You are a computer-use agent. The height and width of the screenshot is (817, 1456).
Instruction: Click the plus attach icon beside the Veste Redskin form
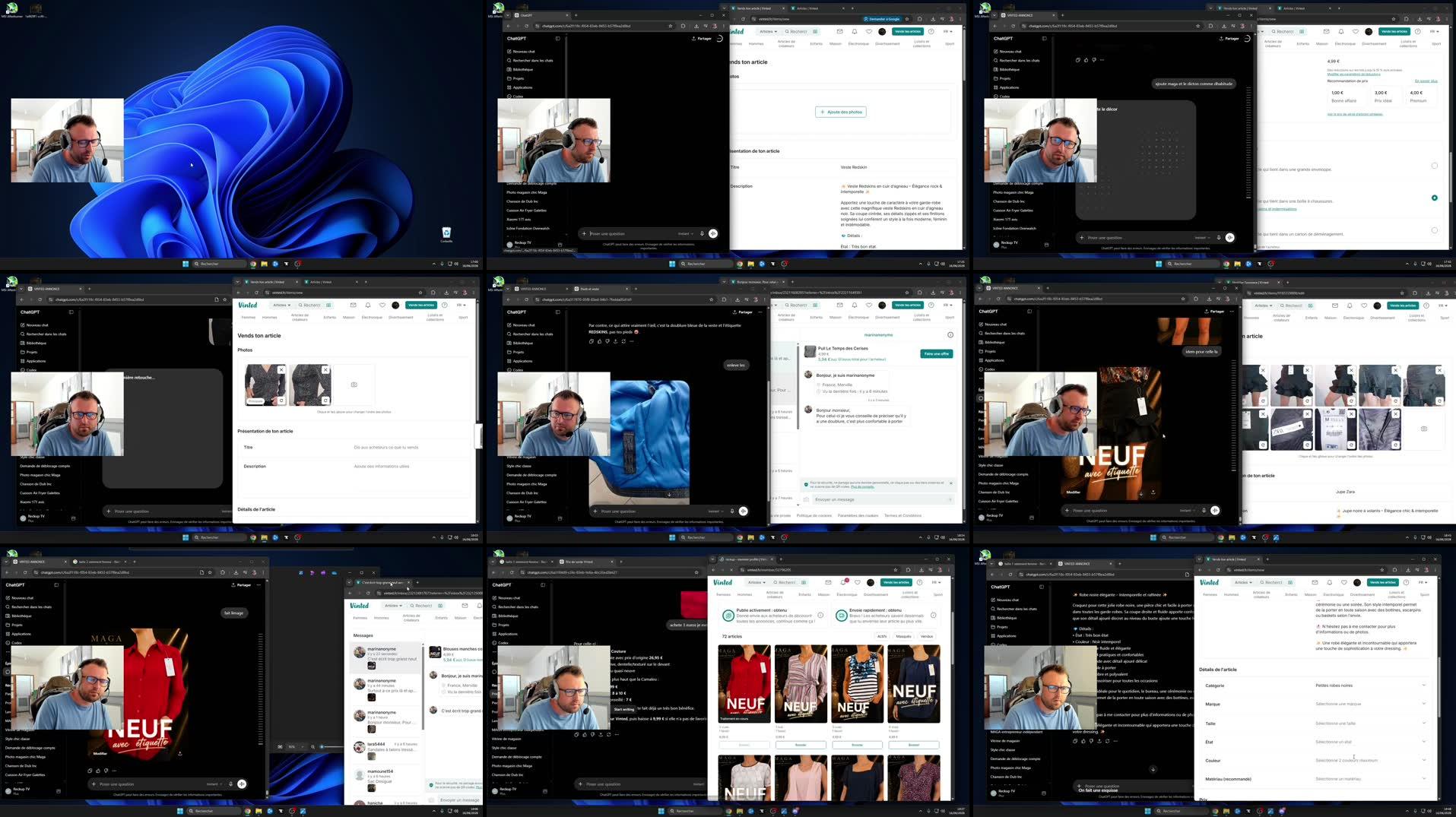[x=584, y=233]
